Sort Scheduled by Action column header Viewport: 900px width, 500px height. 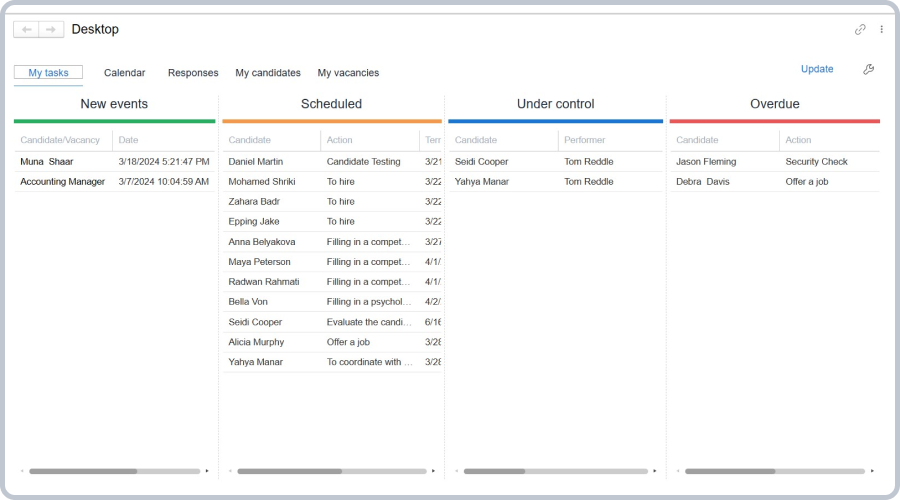click(340, 140)
